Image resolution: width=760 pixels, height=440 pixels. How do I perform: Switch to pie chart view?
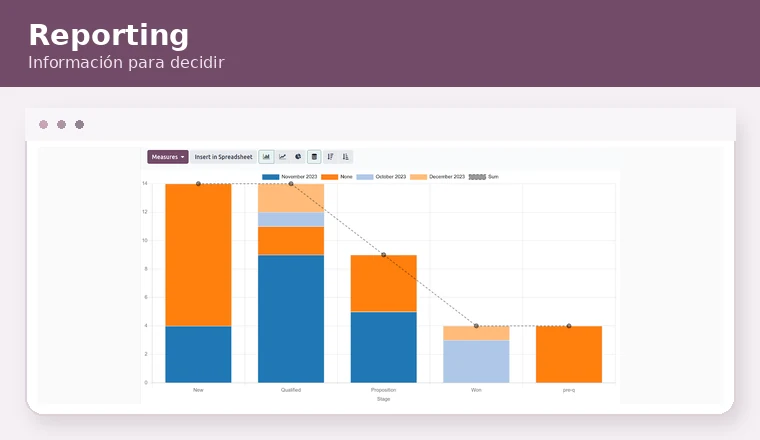[x=298, y=157]
